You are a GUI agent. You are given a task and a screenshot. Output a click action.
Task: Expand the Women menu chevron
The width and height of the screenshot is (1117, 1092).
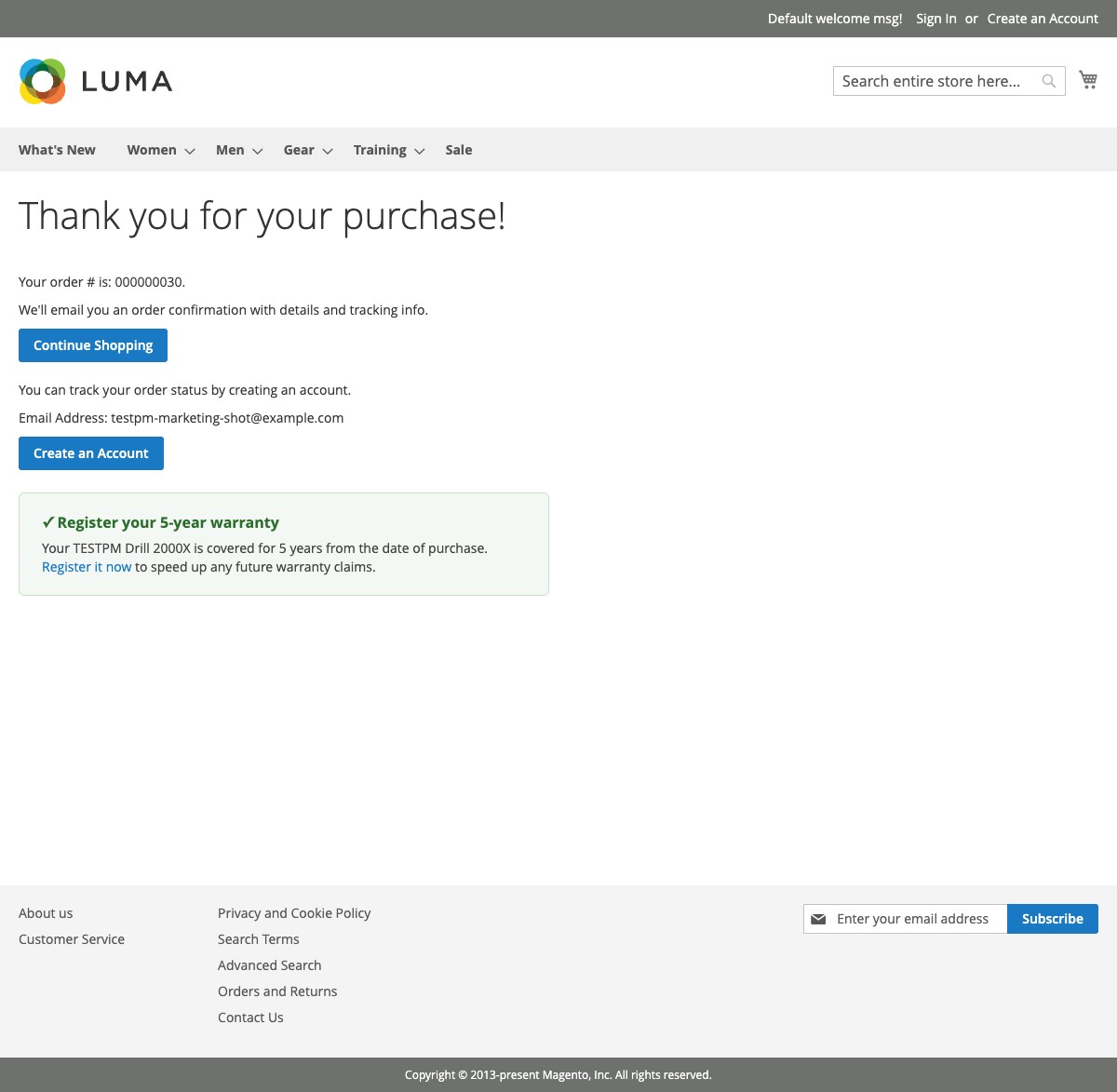tap(190, 151)
